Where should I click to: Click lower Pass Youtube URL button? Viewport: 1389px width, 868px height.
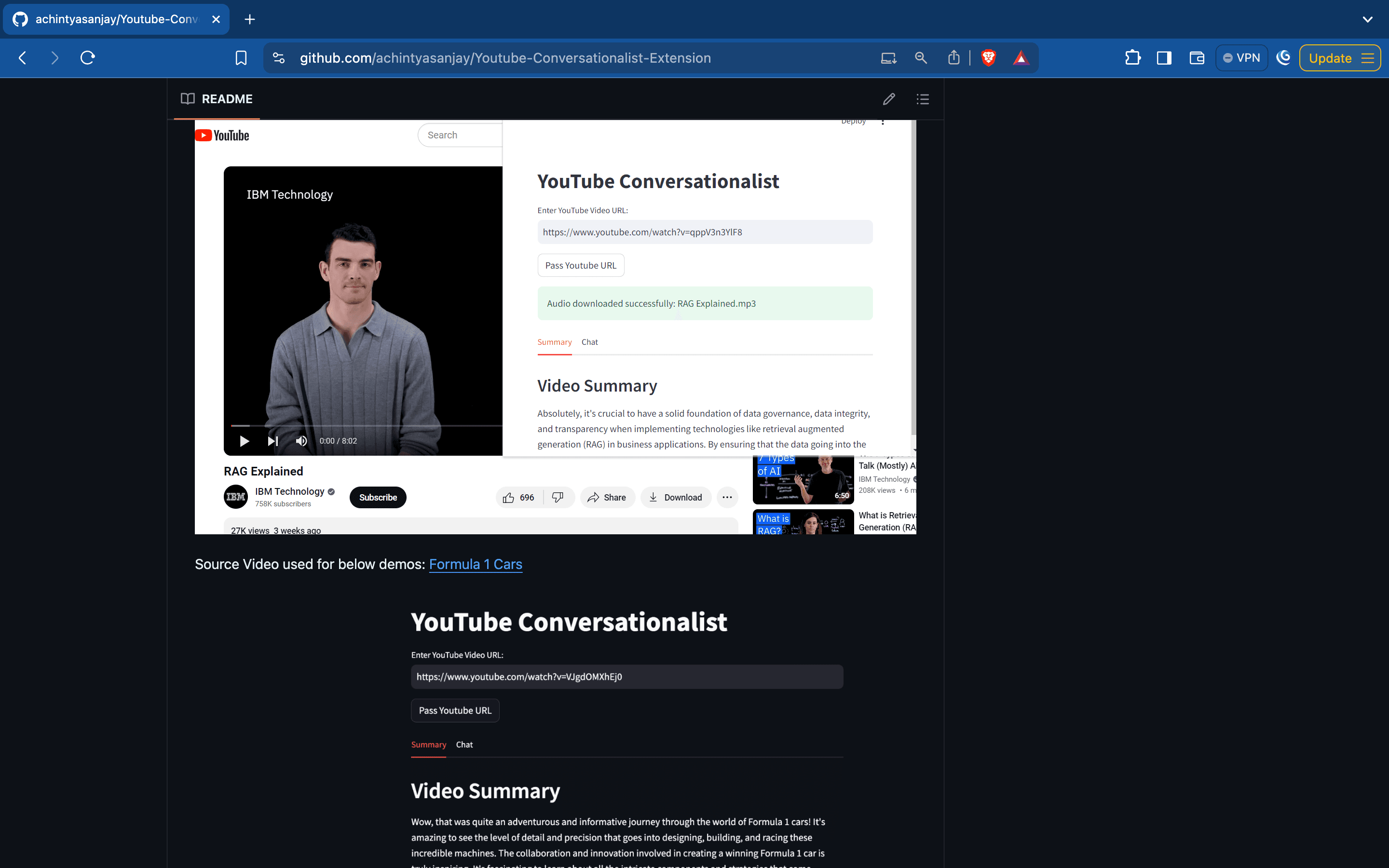click(455, 711)
